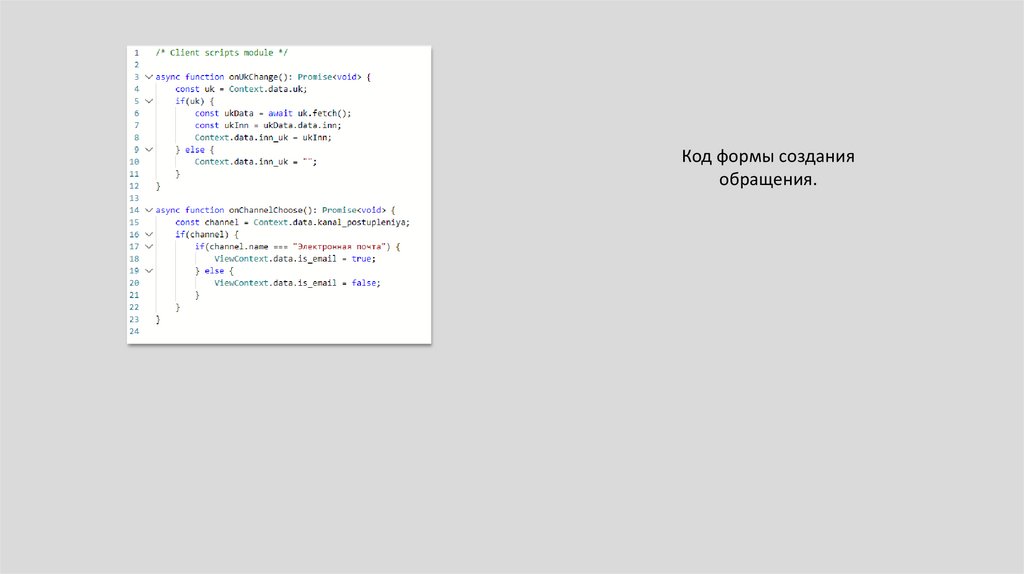This screenshot has width=1024, height=574.
Task: Click the line with "ukData.data.inn"
Action: (268, 125)
